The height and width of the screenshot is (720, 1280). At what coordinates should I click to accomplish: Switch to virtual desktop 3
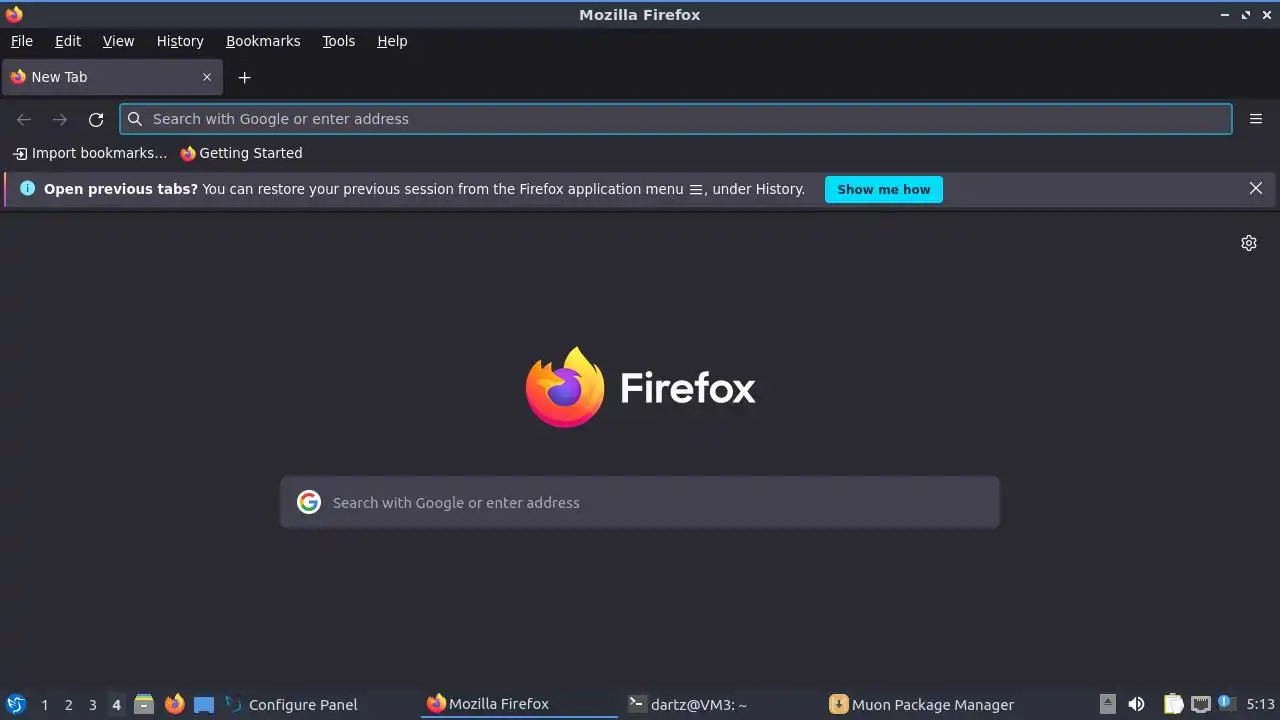[92, 705]
